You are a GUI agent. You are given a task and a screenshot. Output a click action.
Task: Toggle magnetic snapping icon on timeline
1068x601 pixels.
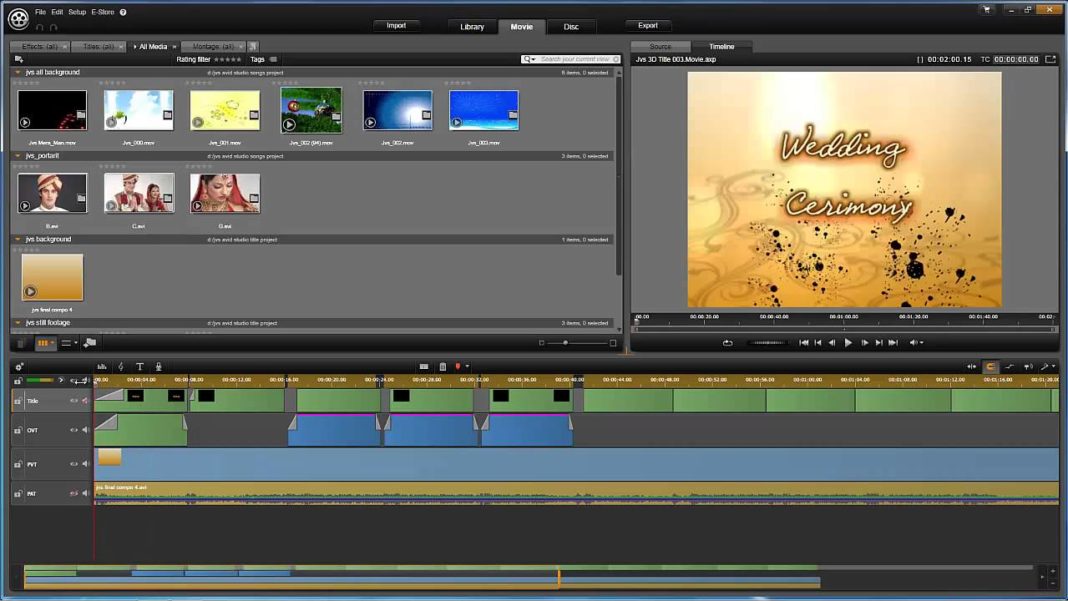(990, 367)
